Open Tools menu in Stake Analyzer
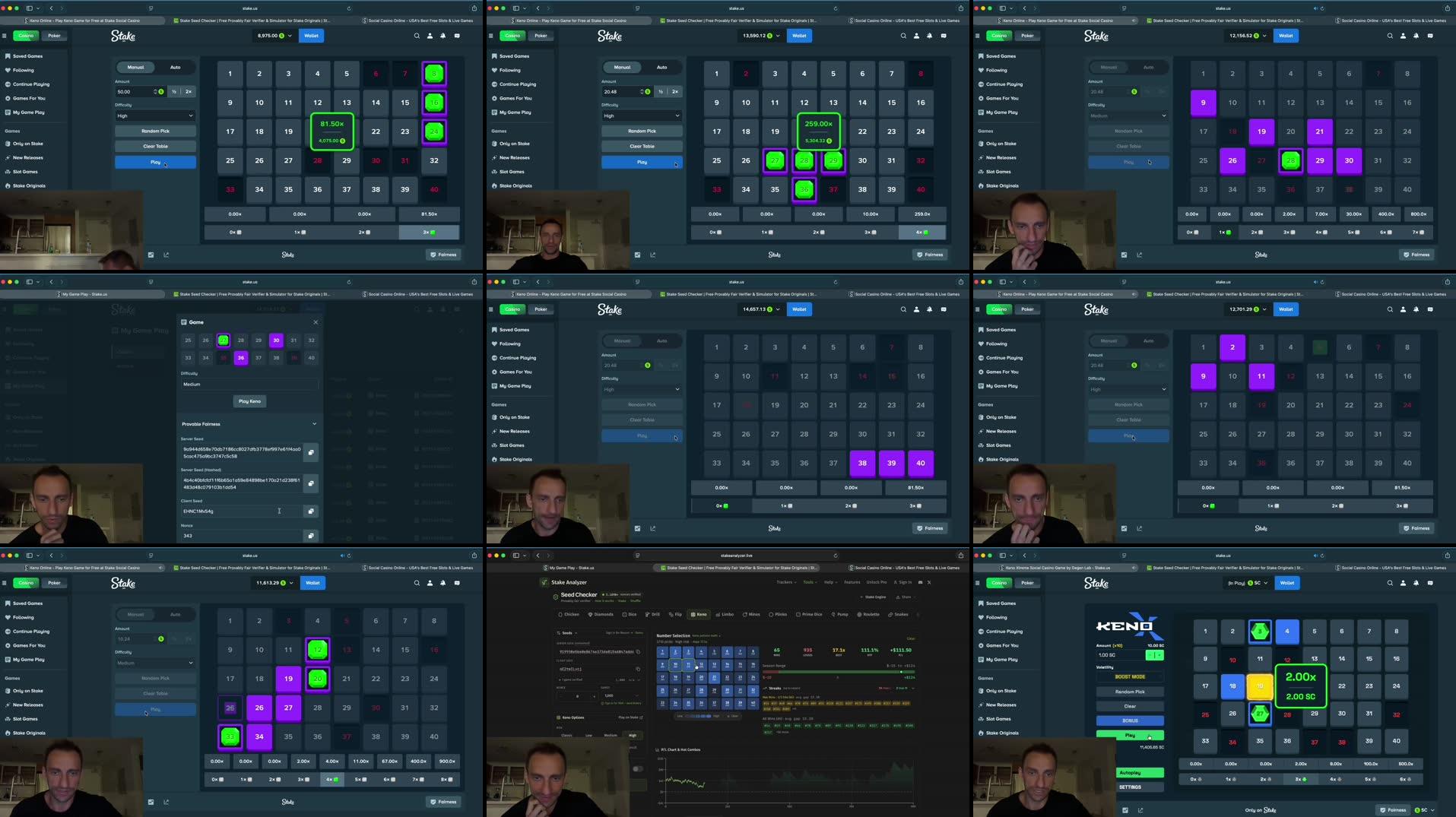1456x817 pixels. [x=810, y=582]
